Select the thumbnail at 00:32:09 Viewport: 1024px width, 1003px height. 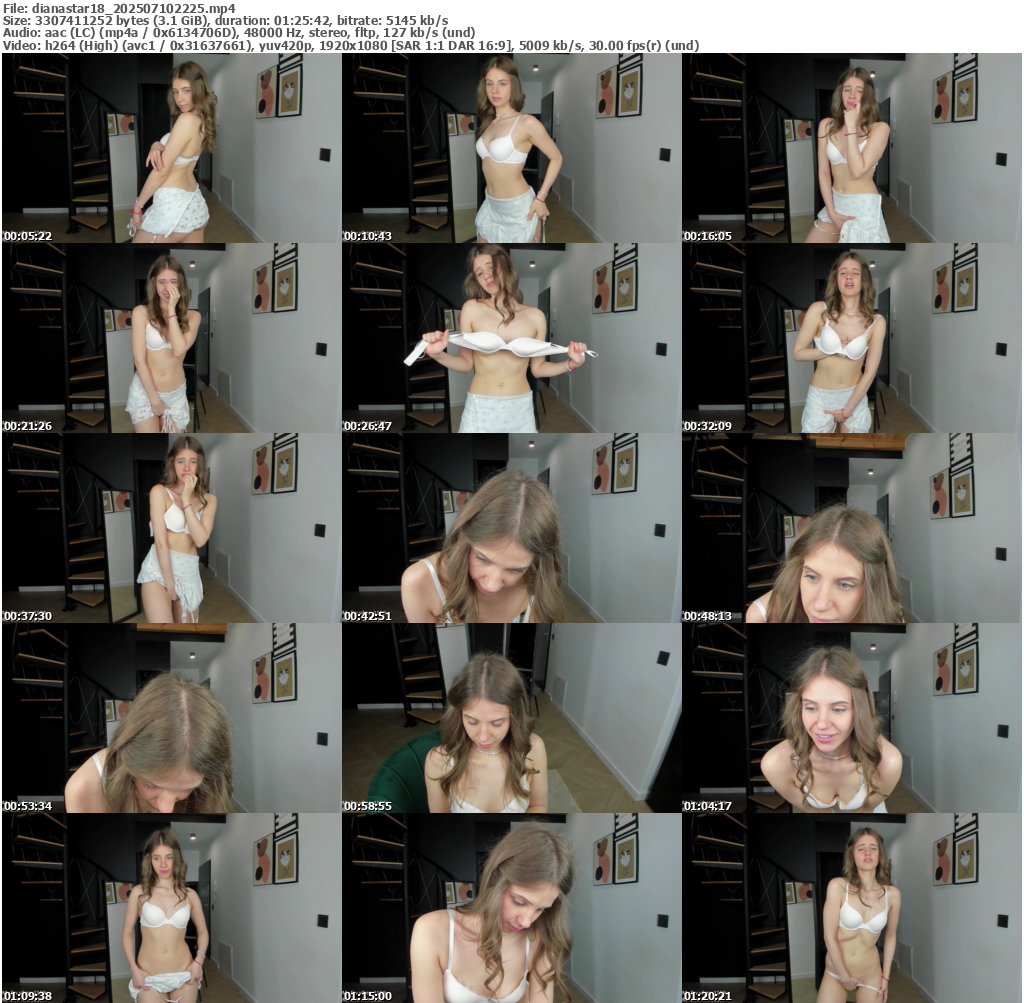point(851,338)
